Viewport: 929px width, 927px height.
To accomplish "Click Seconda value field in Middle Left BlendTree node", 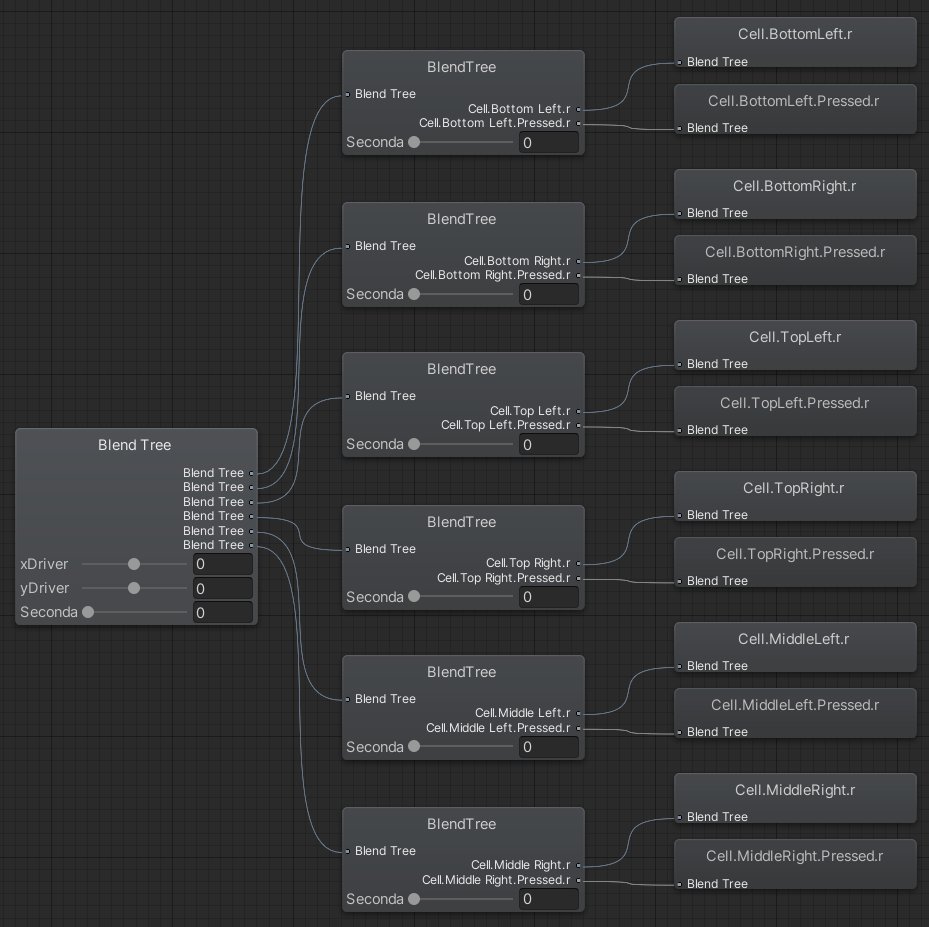I will pyautogui.click(x=549, y=748).
